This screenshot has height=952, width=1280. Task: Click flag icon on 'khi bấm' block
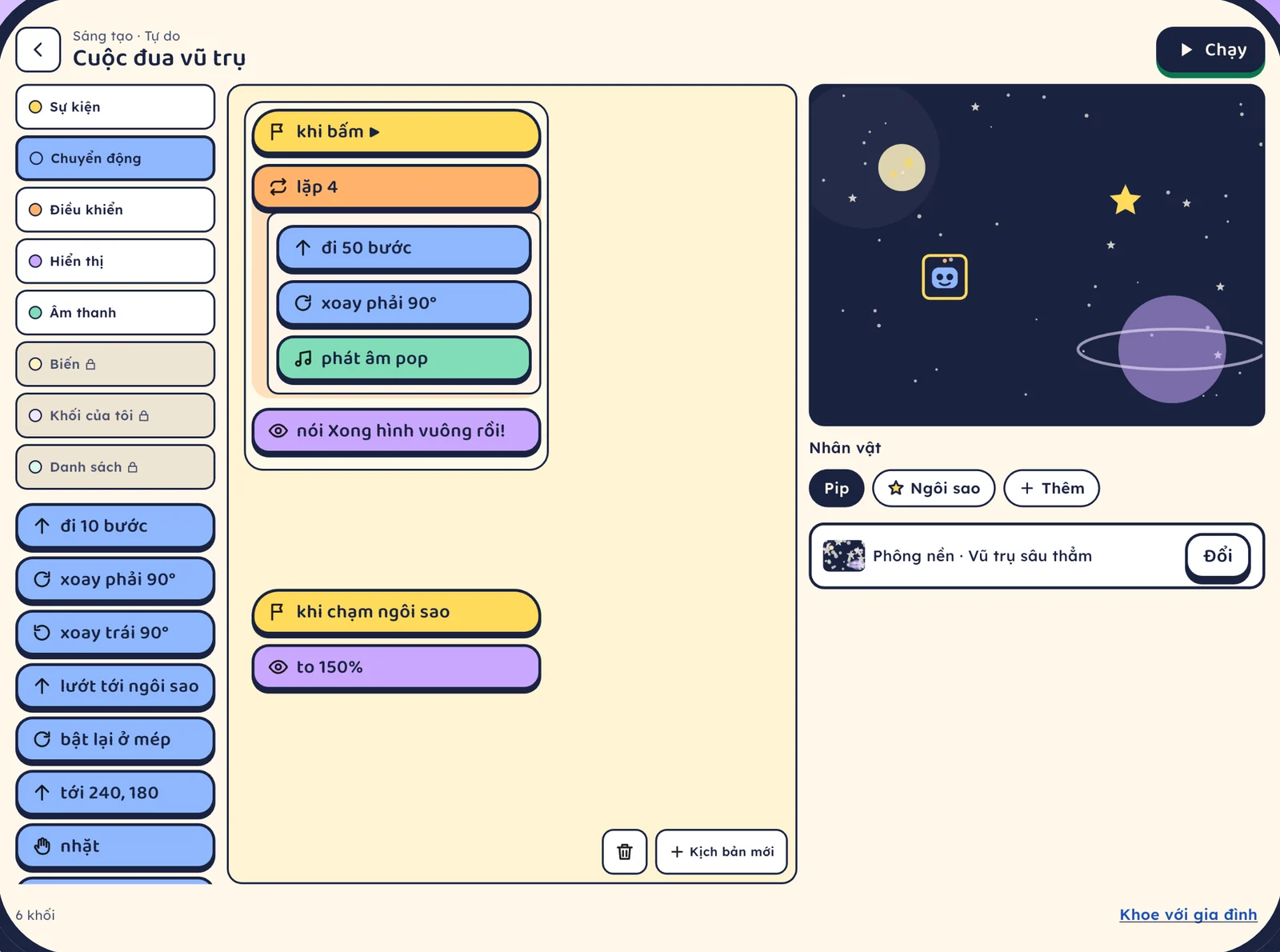(x=277, y=131)
